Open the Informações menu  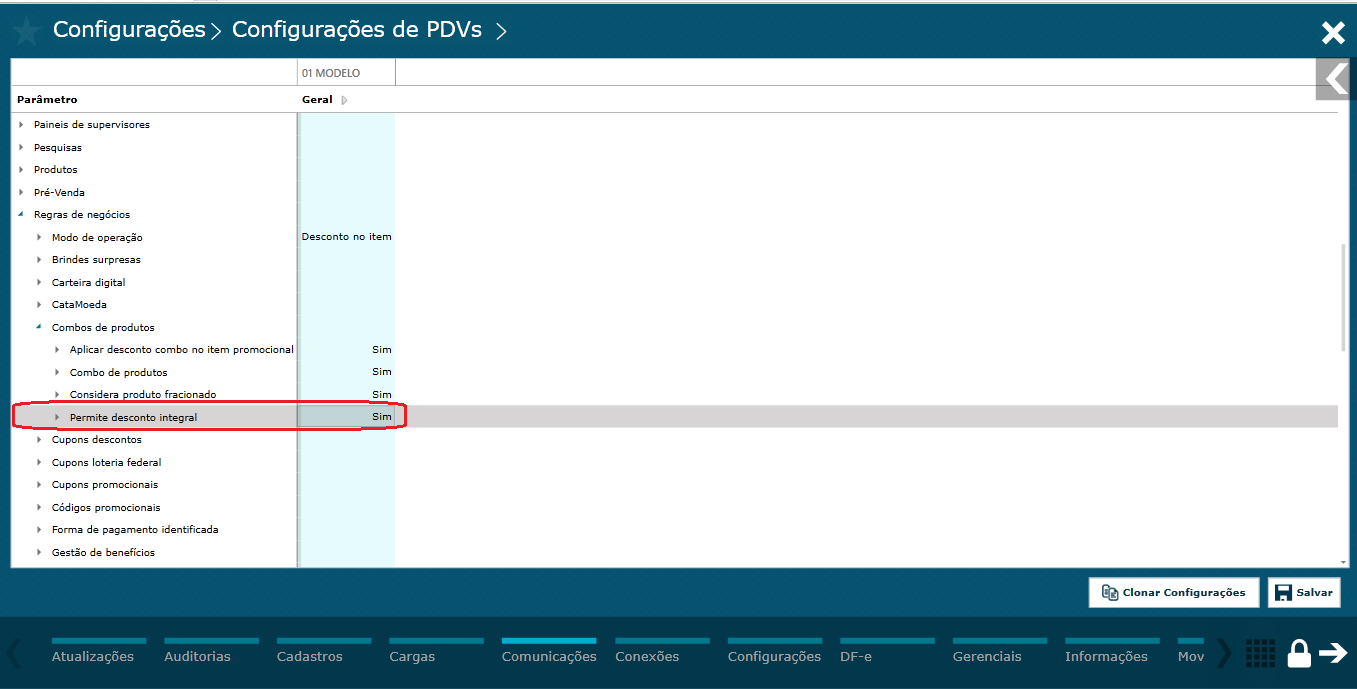point(1106,657)
